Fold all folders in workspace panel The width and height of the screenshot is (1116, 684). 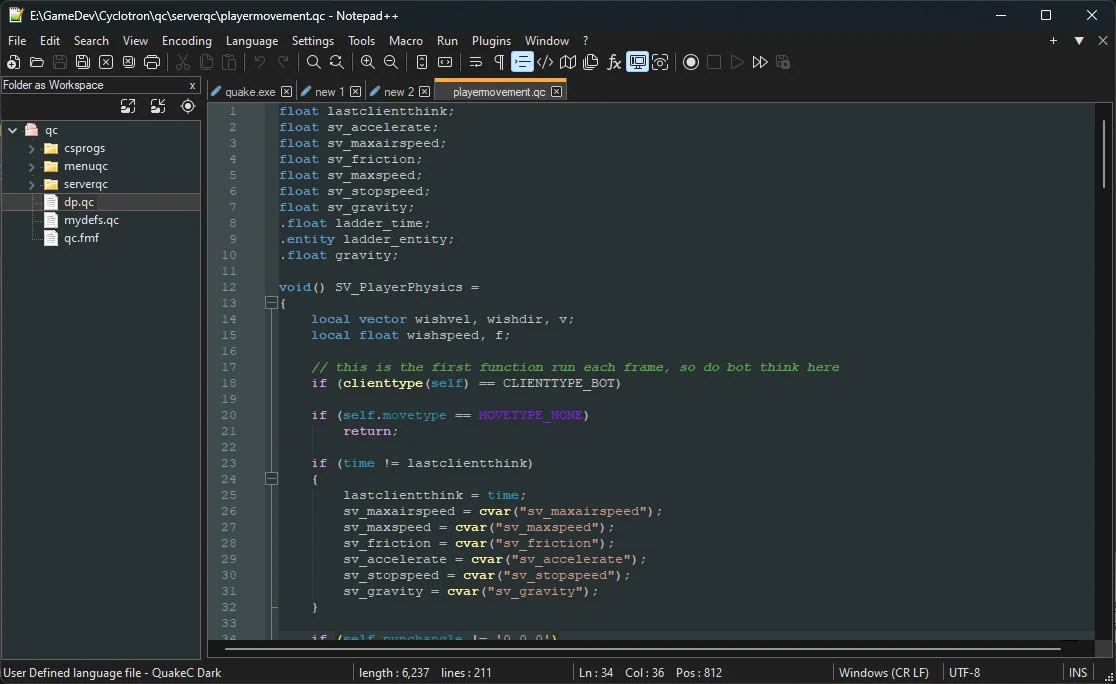[x=158, y=106]
